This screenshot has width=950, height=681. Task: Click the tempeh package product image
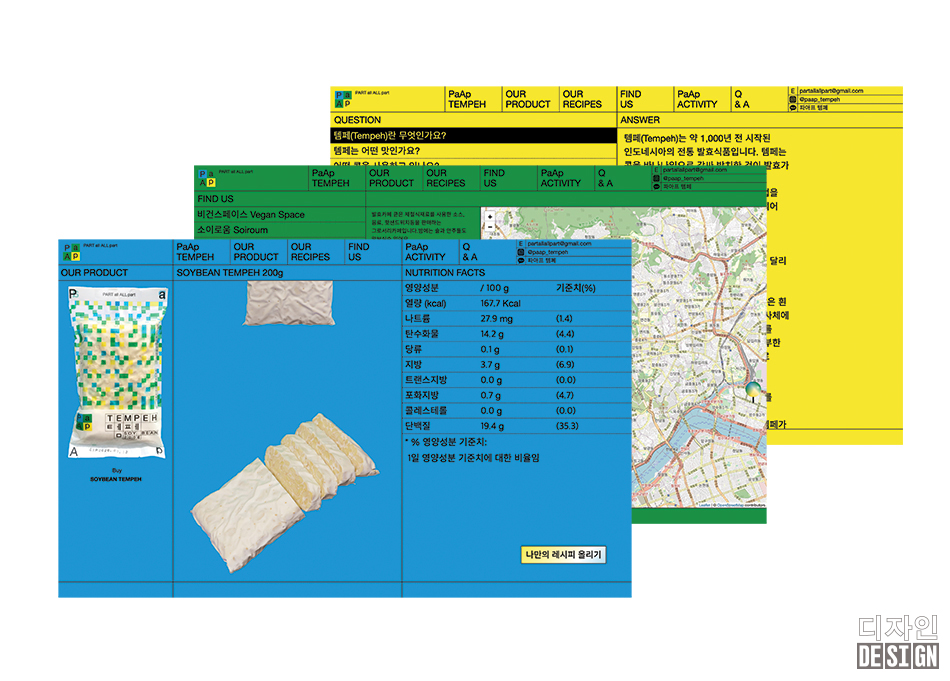116,372
